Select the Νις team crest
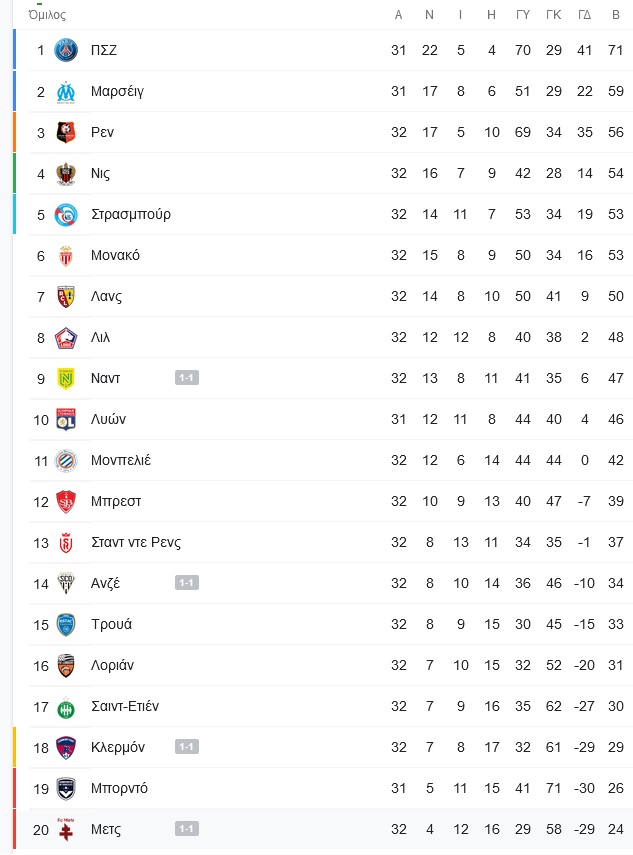Viewport: 633px width, 855px height. [x=66, y=173]
